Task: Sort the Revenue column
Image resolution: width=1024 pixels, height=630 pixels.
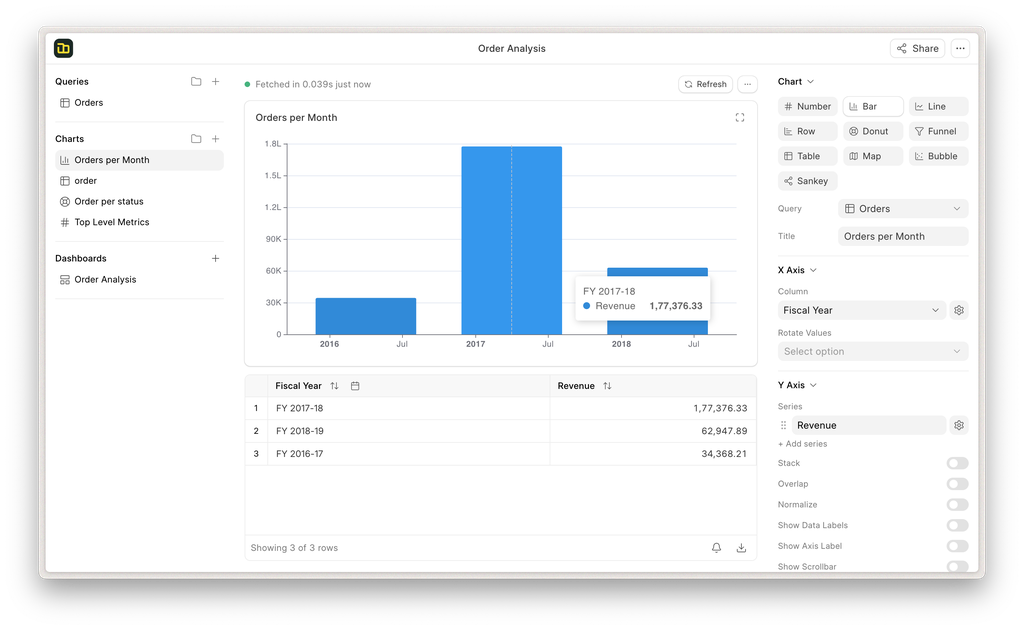Action: pos(607,386)
